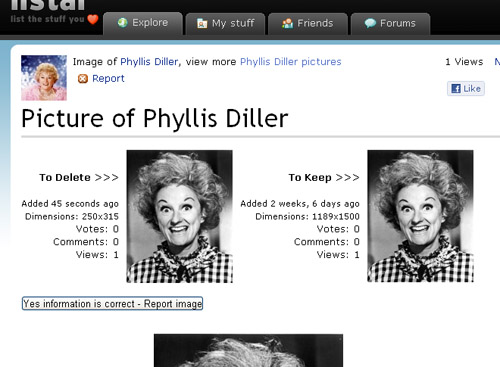Image resolution: width=500 pixels, height=367 pixels.
Task: Open the color Phyllis Diller profile thumbnail
Action: pyautogui.click(x=44, y=78)
